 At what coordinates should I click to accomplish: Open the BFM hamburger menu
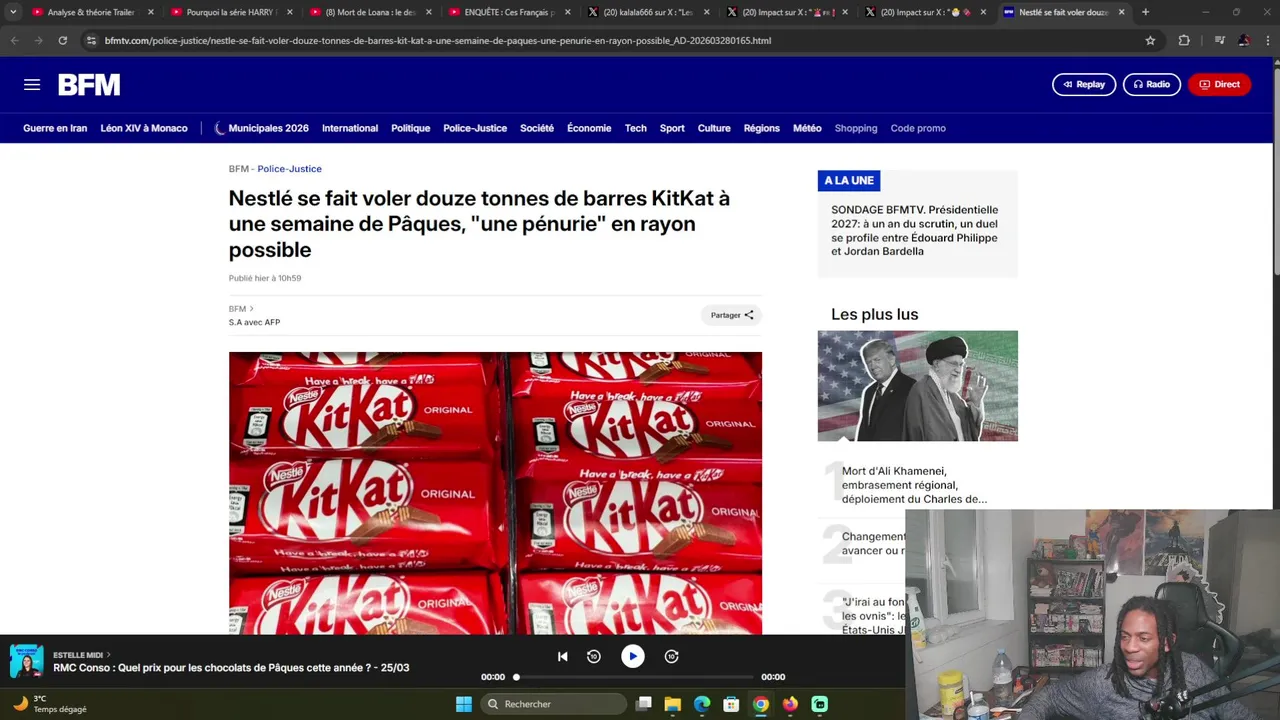point(32,85)
